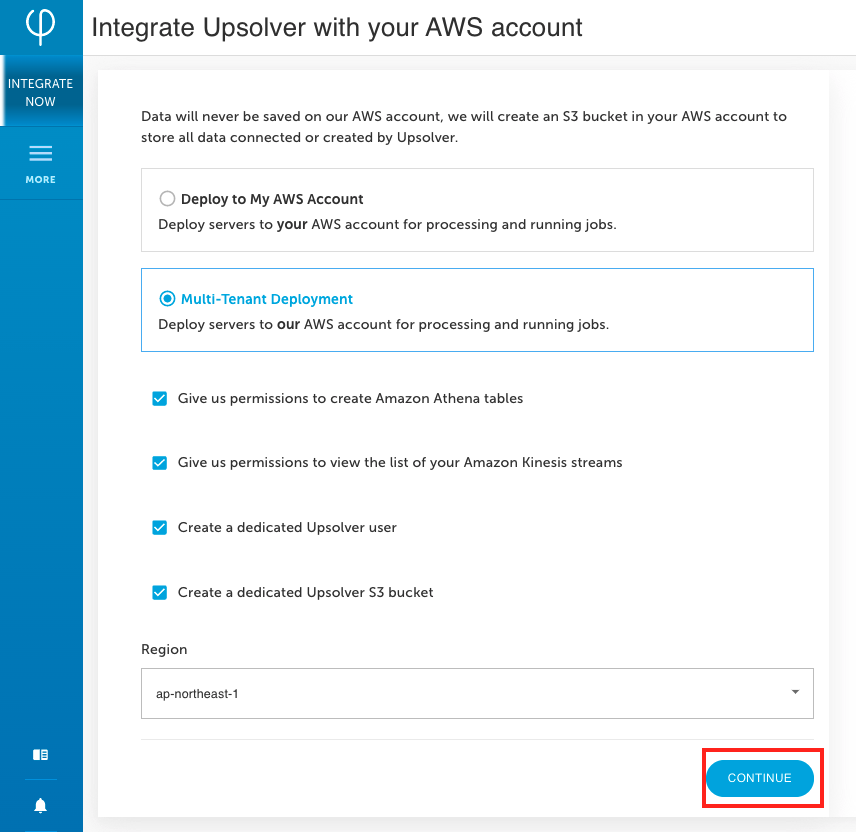Toggle Create a dedicated Upsolver S3 bucket
Screen dimensions: 856x832
tap(159, 592)
